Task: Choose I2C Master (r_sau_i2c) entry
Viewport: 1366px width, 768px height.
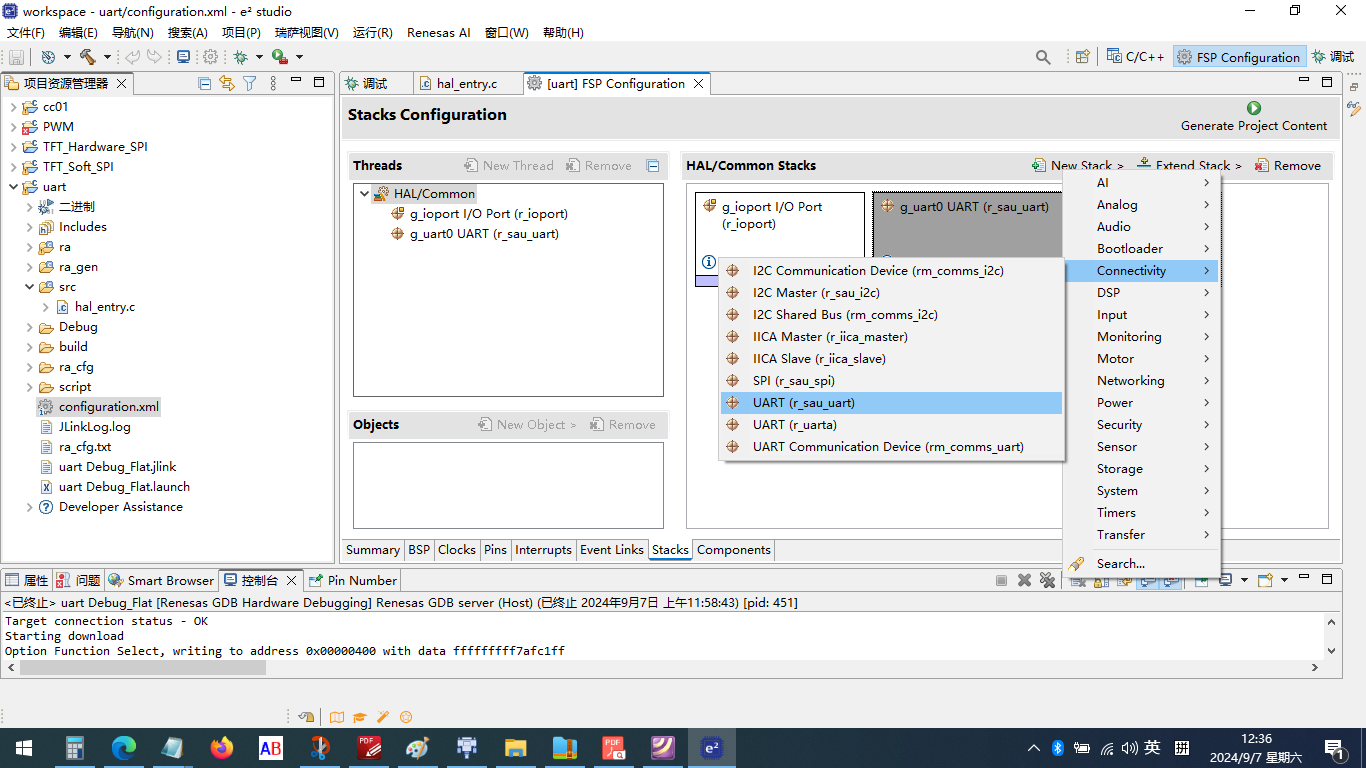Action: [x=891, y=293]
